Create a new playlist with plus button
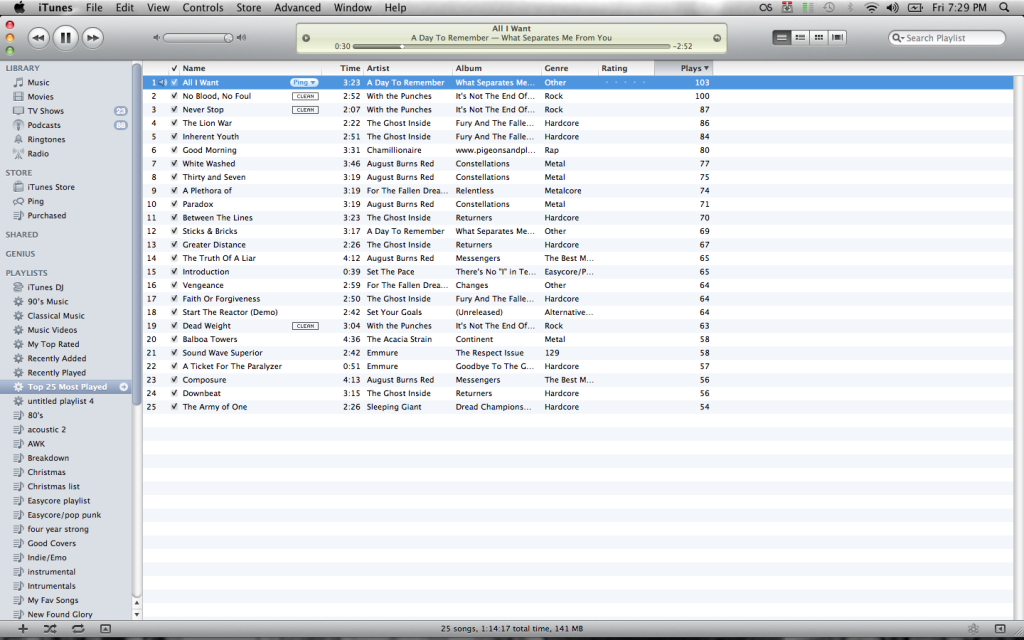The image size is (1024, 640). (x=23, y=629)
